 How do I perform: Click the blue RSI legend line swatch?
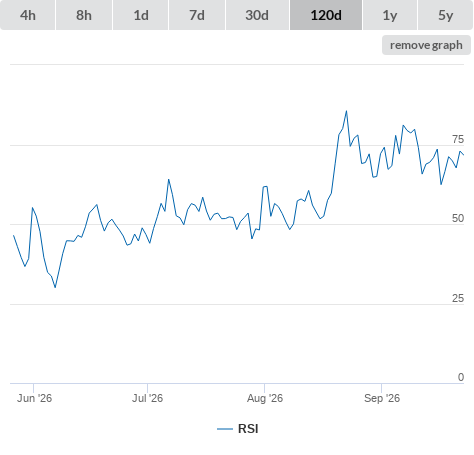pyautogui.click(x=225, y=429)
